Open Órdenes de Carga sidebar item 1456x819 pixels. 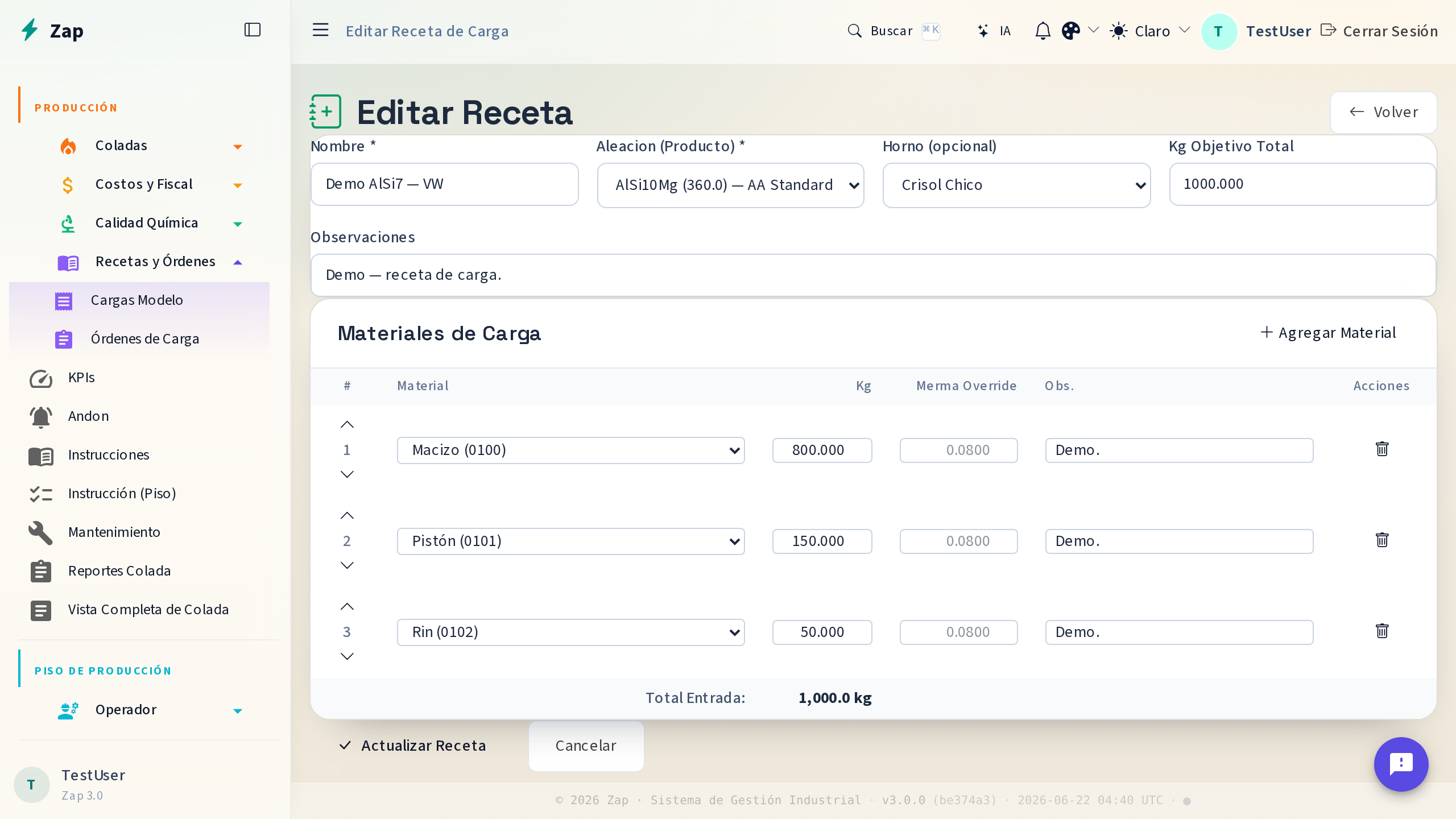click(x=139, y=339)
